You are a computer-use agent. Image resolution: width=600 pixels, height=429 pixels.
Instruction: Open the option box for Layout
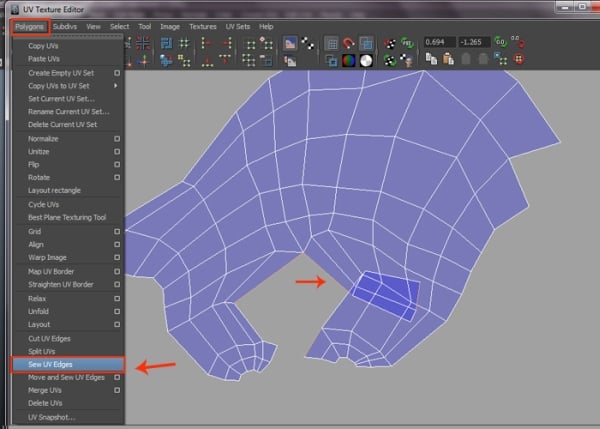click(117, 324)
